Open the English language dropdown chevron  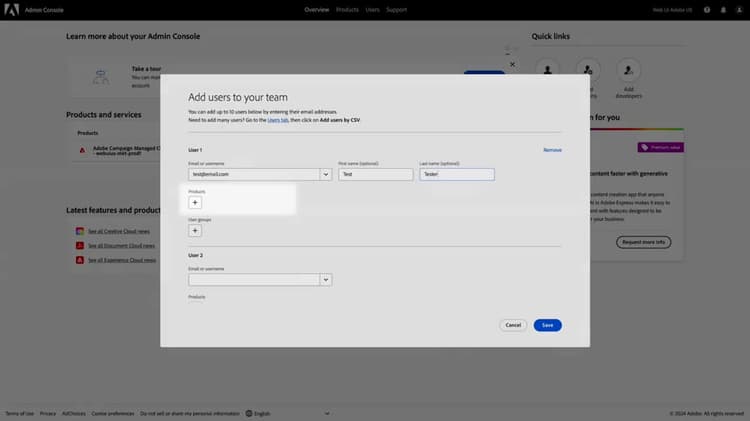point(327,413)
